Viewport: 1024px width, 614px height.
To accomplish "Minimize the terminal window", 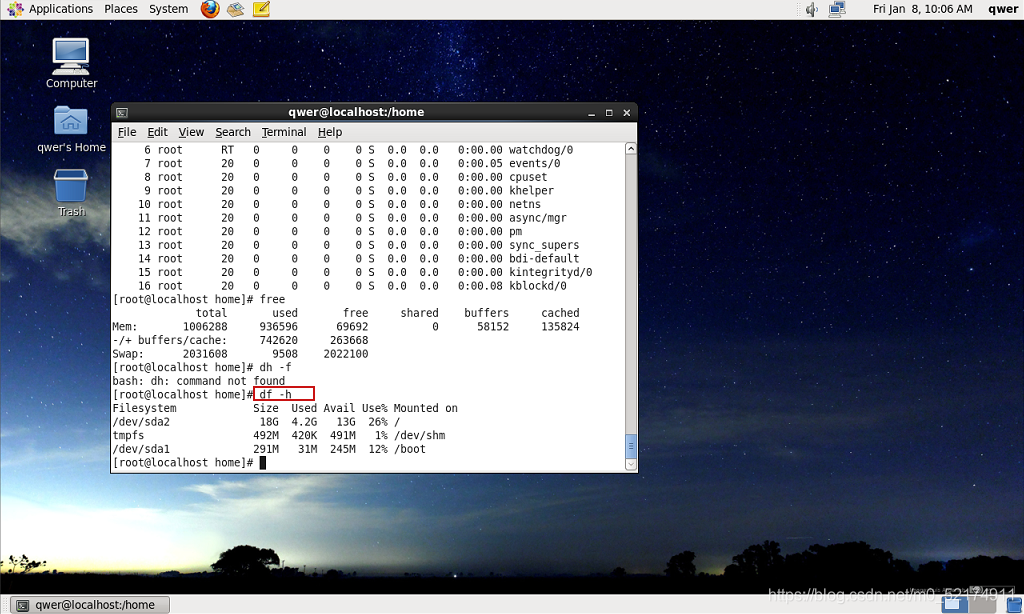I will [x=592, y=113].
